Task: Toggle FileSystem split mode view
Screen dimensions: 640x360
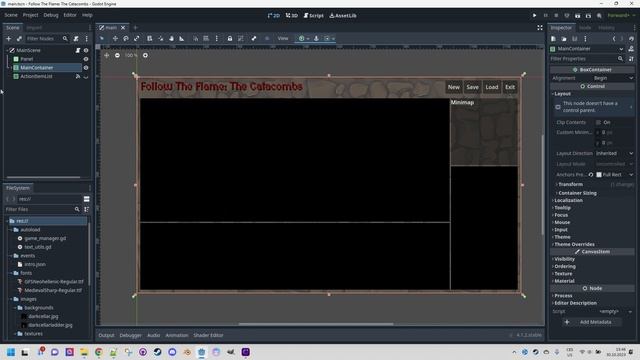Action: 87,199
